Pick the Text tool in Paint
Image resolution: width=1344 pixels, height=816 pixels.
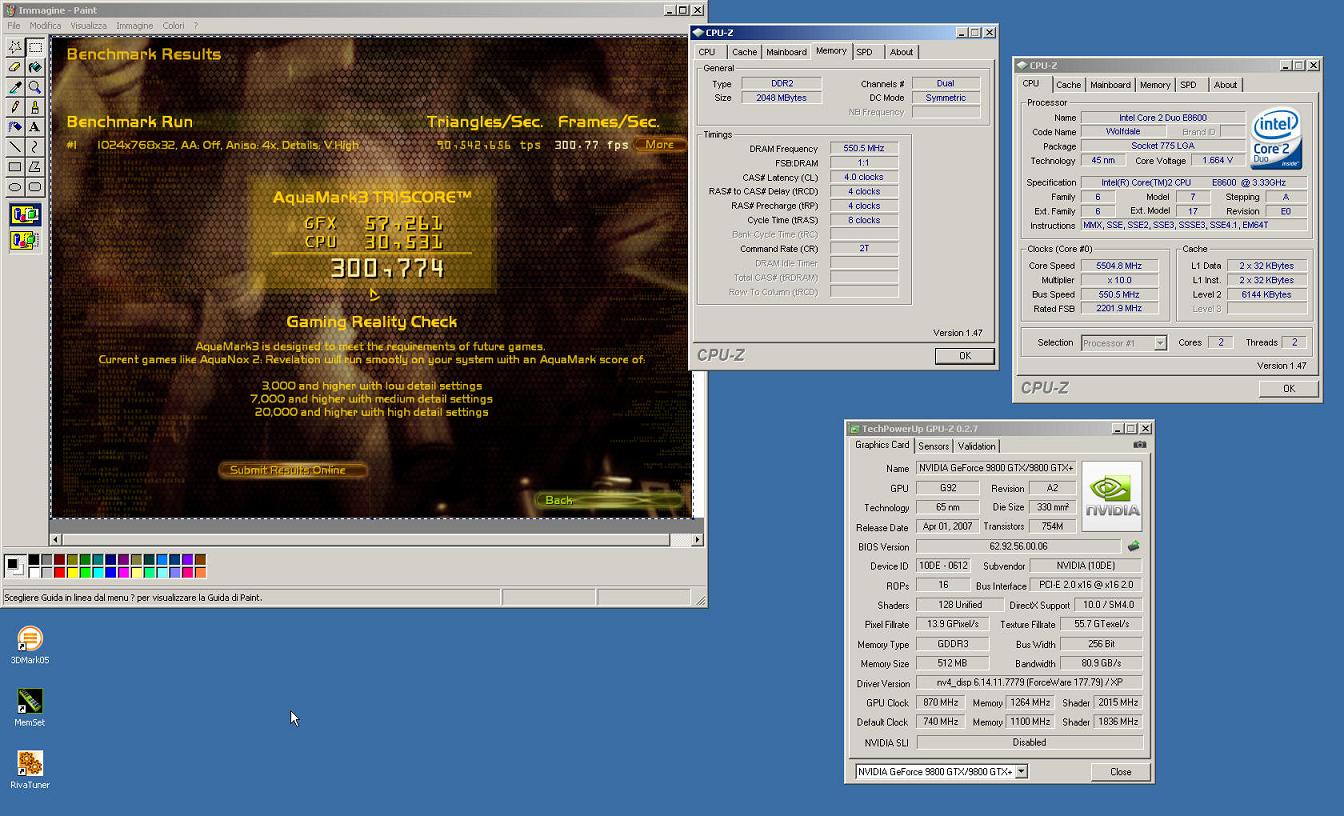point(35,127)
